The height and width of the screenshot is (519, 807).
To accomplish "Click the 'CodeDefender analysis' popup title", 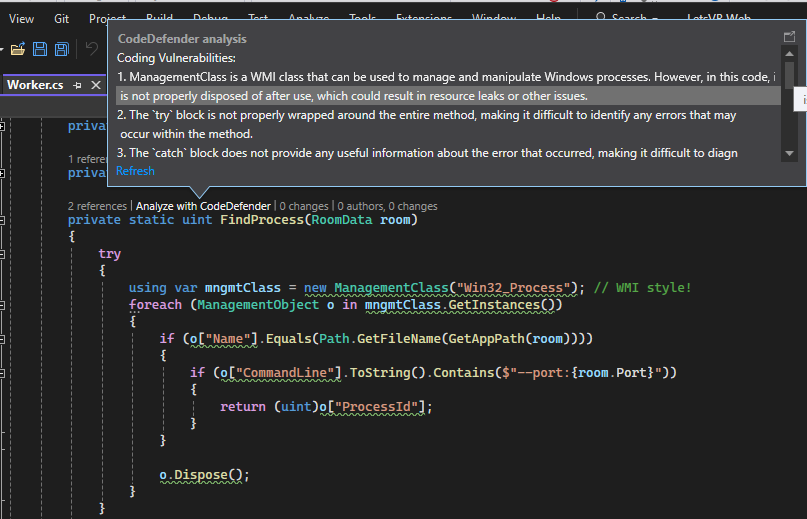I will pyautogui.click(x=182, y=39).
